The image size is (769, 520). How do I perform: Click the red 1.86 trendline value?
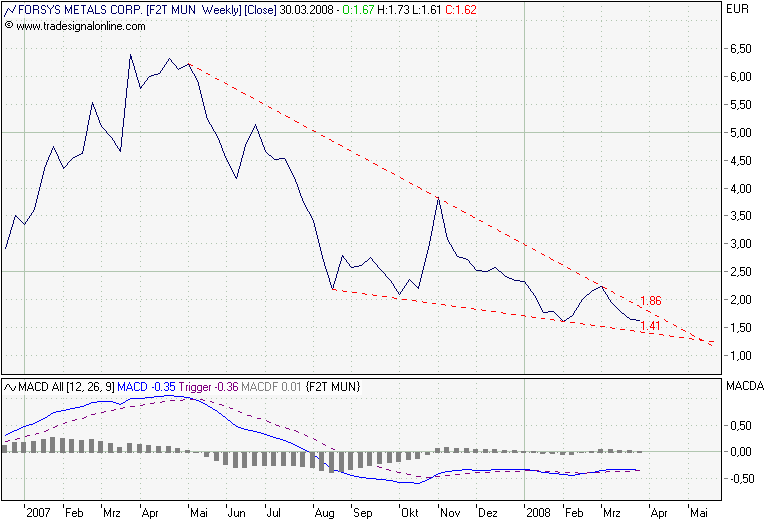[x=651, y=301]
